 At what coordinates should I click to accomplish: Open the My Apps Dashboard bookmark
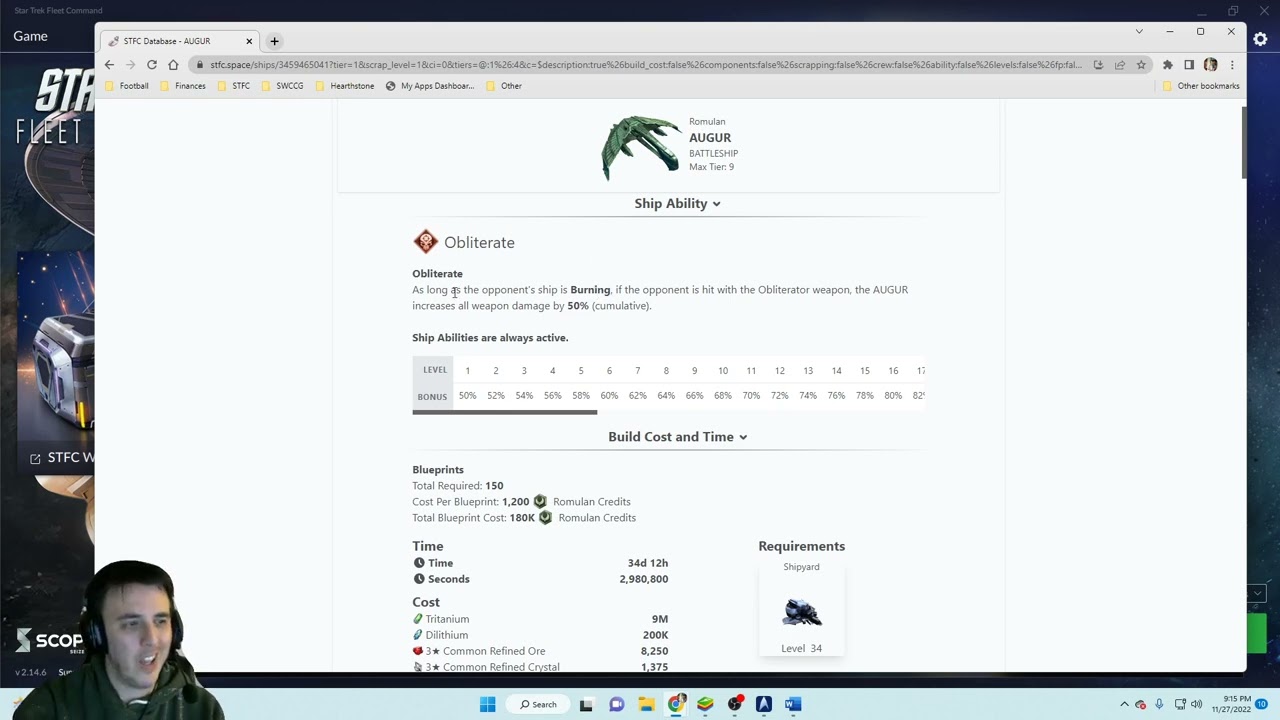(x=430, y=86)
